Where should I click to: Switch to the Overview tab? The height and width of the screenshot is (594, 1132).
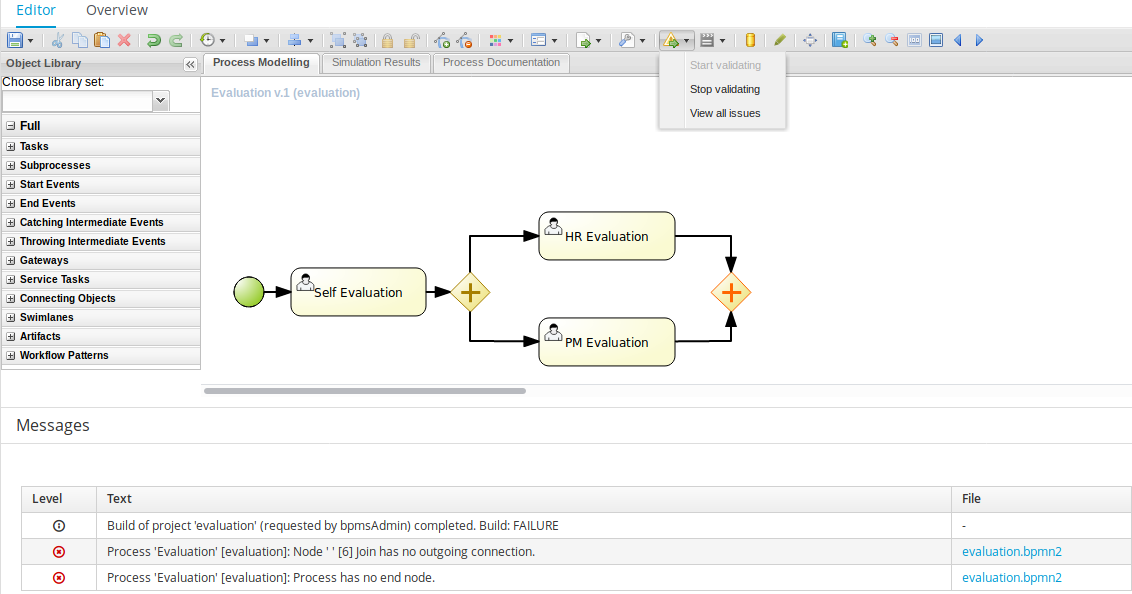tap(117, 10)
